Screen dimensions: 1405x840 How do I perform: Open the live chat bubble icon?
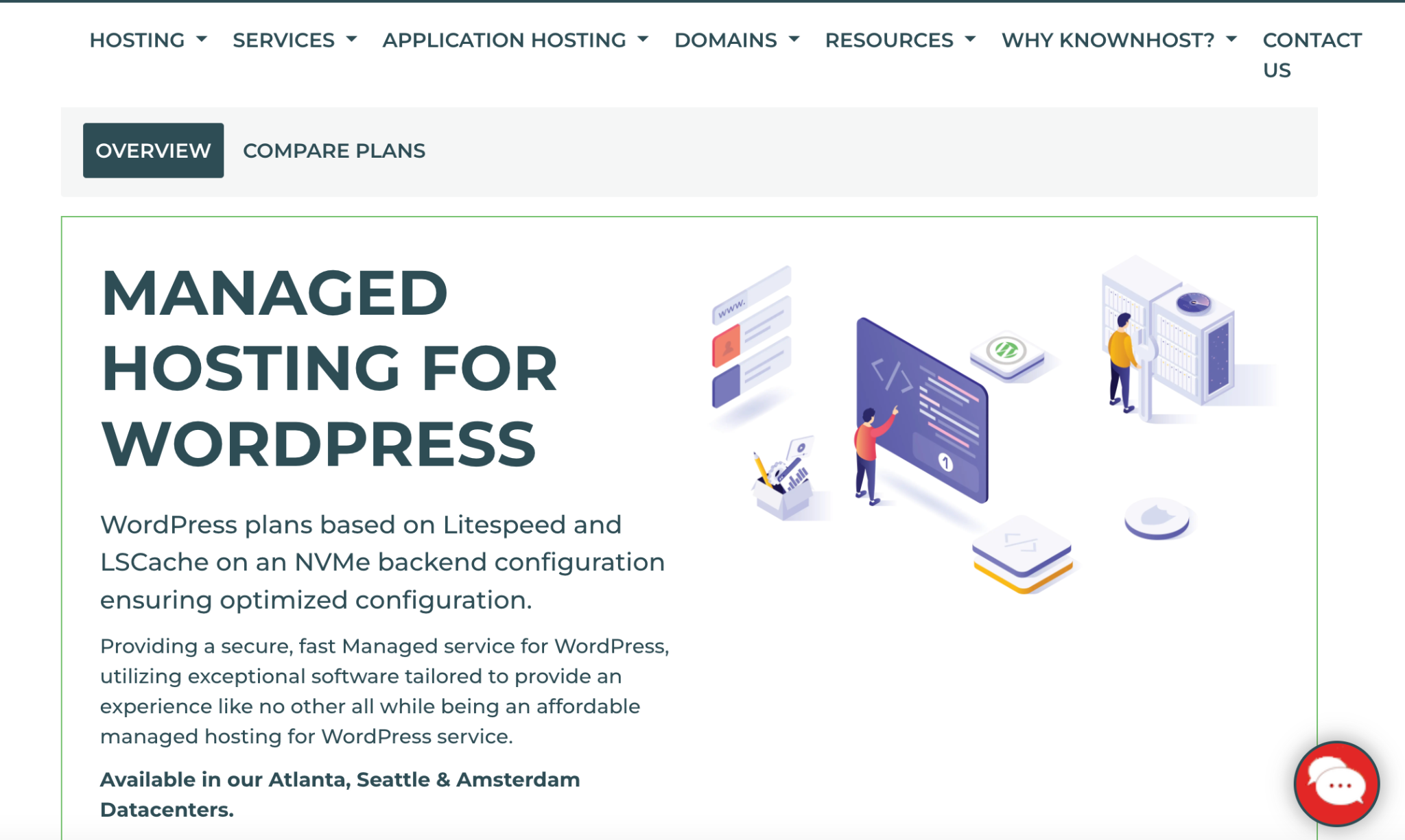pos(1336,784)
